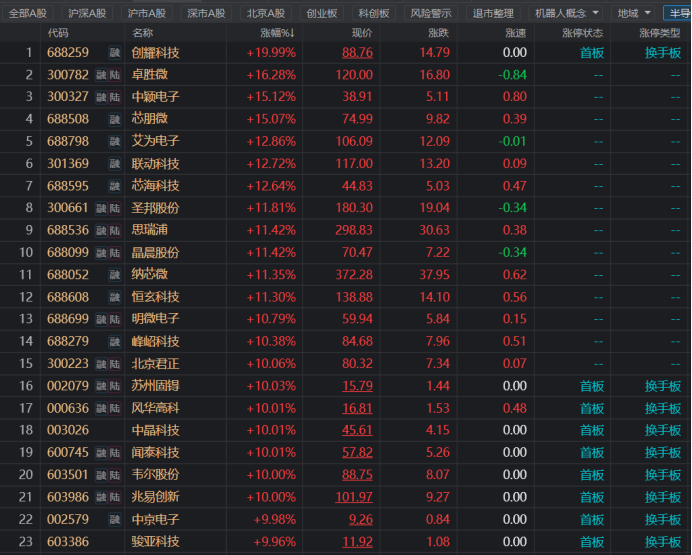This screenshot has width=692, height=555.
Task: Click the 现价 column header
Action: point(360,33)
